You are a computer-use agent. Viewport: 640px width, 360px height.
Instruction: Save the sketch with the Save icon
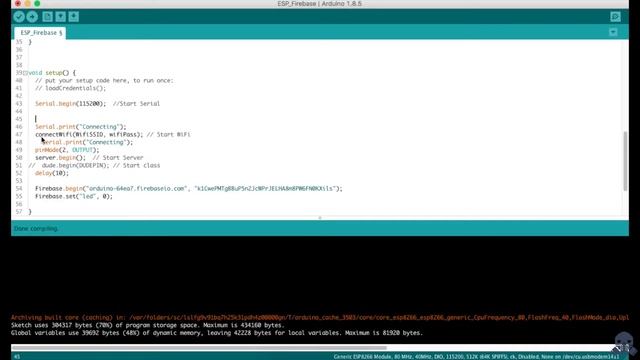73,17
